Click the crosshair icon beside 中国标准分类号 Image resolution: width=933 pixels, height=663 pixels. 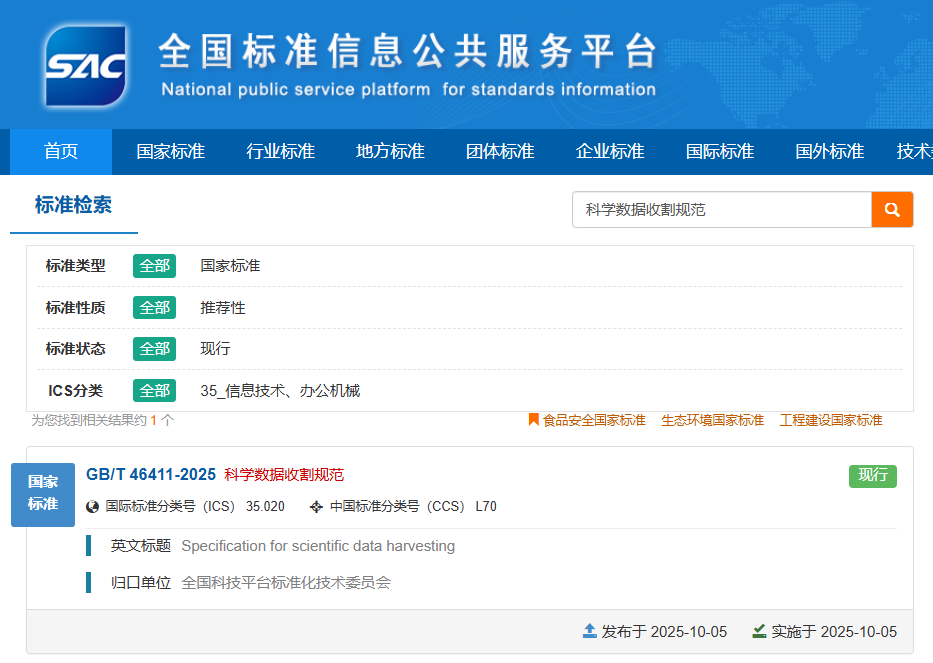(x=317, y=507)
